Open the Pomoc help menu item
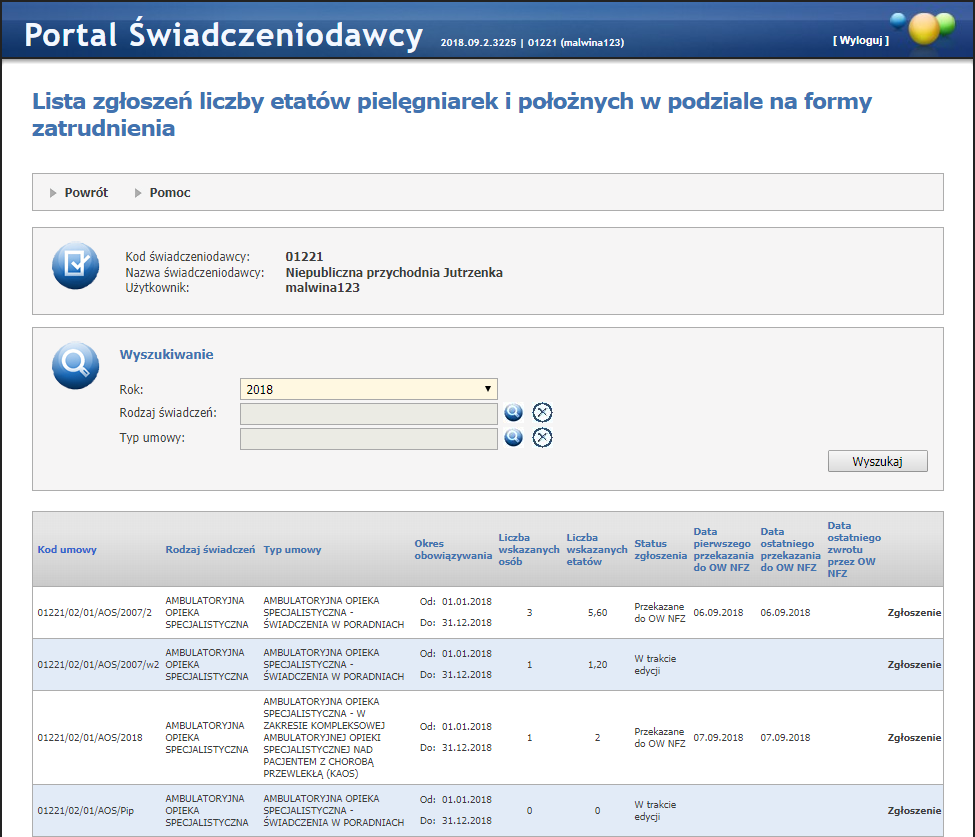Screen dimensions: 975x837 pos(170,193)
